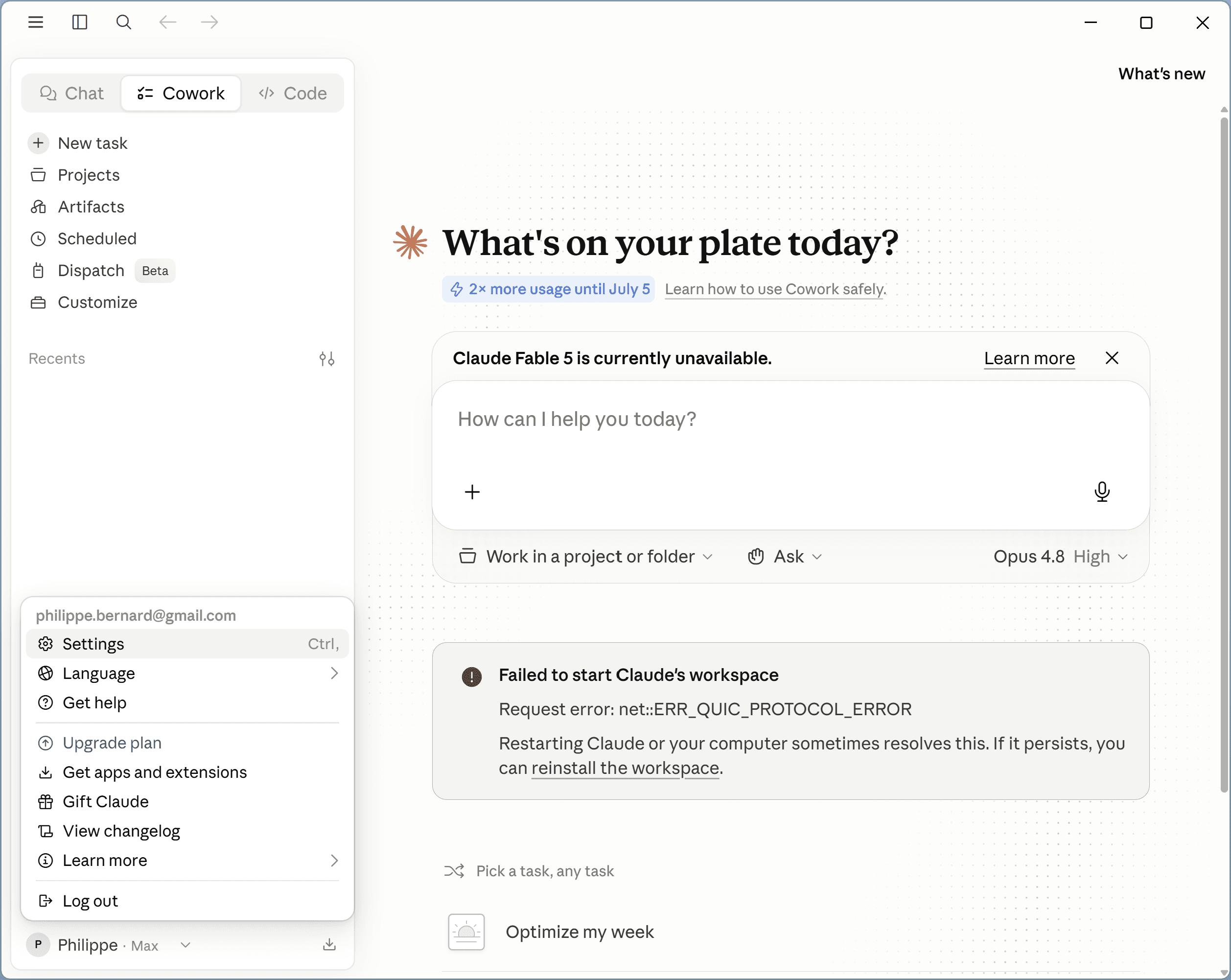The width and height of the screenshot is (1231, 980).
Task: Switch to the Cowork tab
Action: pyautogui.click(x=181, y=93)
